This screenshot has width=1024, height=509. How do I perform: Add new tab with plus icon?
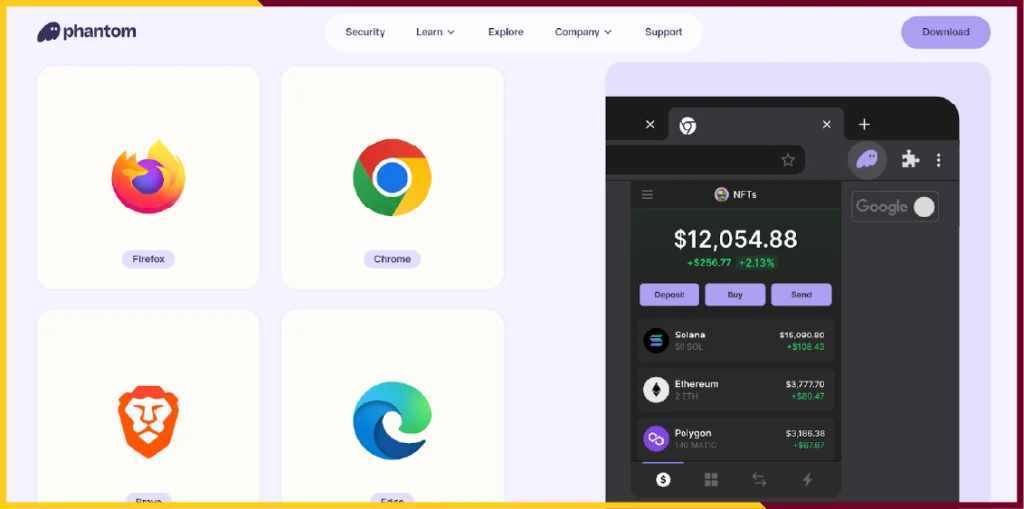tap(864, 124)
